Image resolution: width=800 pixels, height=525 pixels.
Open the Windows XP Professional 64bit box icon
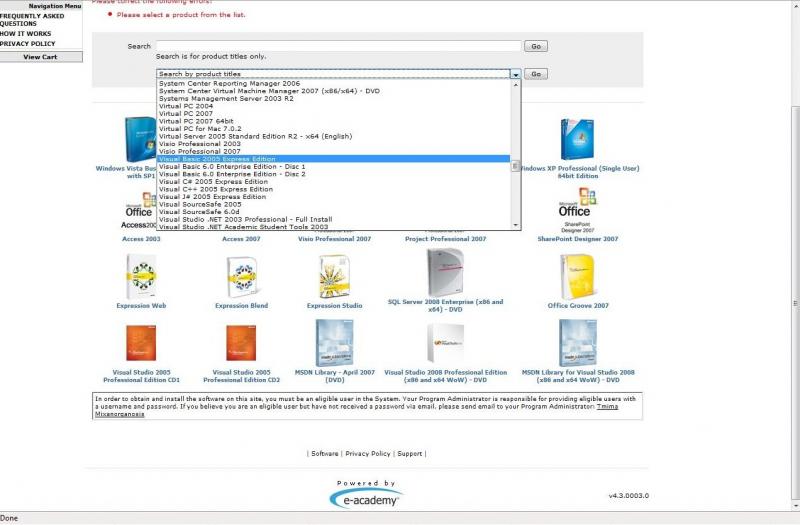tap(578, 139)
